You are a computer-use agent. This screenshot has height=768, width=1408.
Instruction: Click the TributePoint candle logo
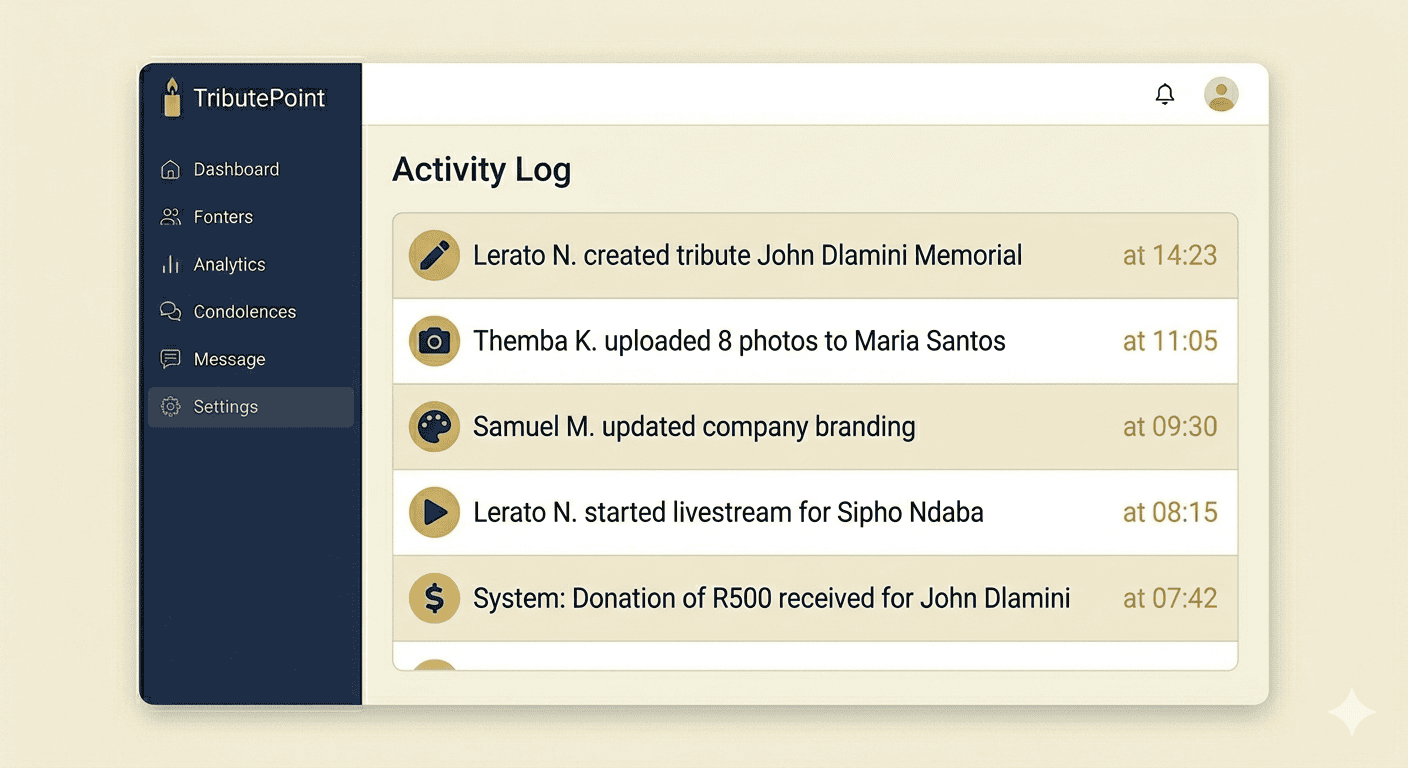pyautogui.click(x=171, y=97)
